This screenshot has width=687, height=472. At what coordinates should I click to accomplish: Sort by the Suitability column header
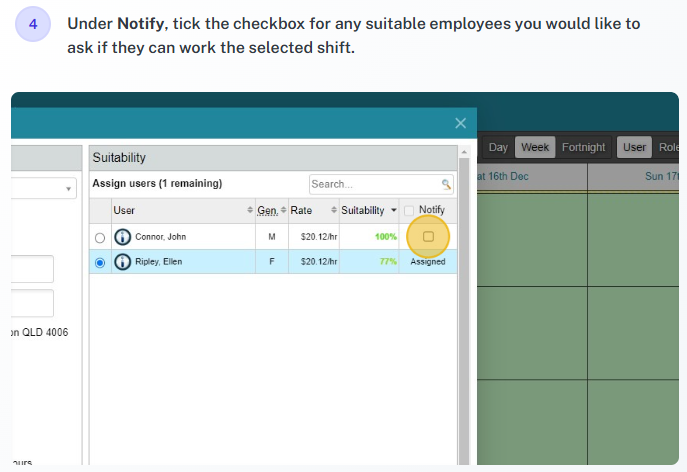[369, 210]
